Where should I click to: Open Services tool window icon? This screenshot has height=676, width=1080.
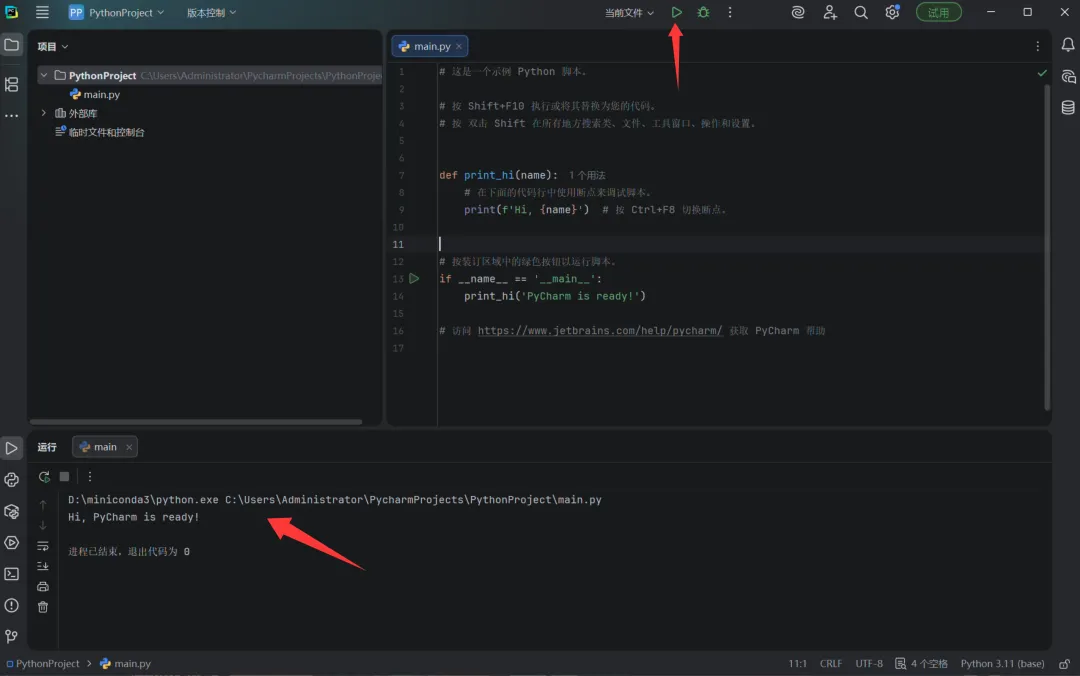tap(12, 542)
